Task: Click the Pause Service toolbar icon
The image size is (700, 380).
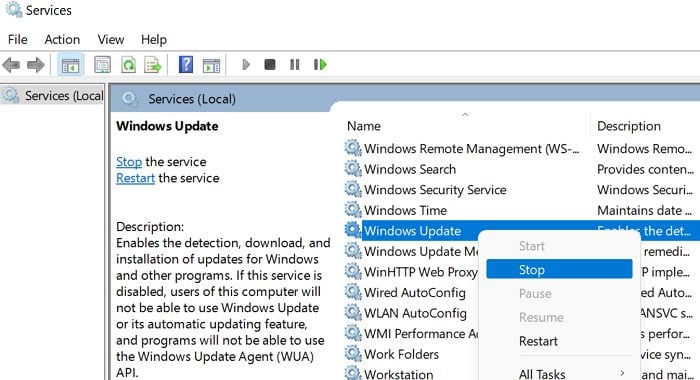Action: (x=295, y=65)
